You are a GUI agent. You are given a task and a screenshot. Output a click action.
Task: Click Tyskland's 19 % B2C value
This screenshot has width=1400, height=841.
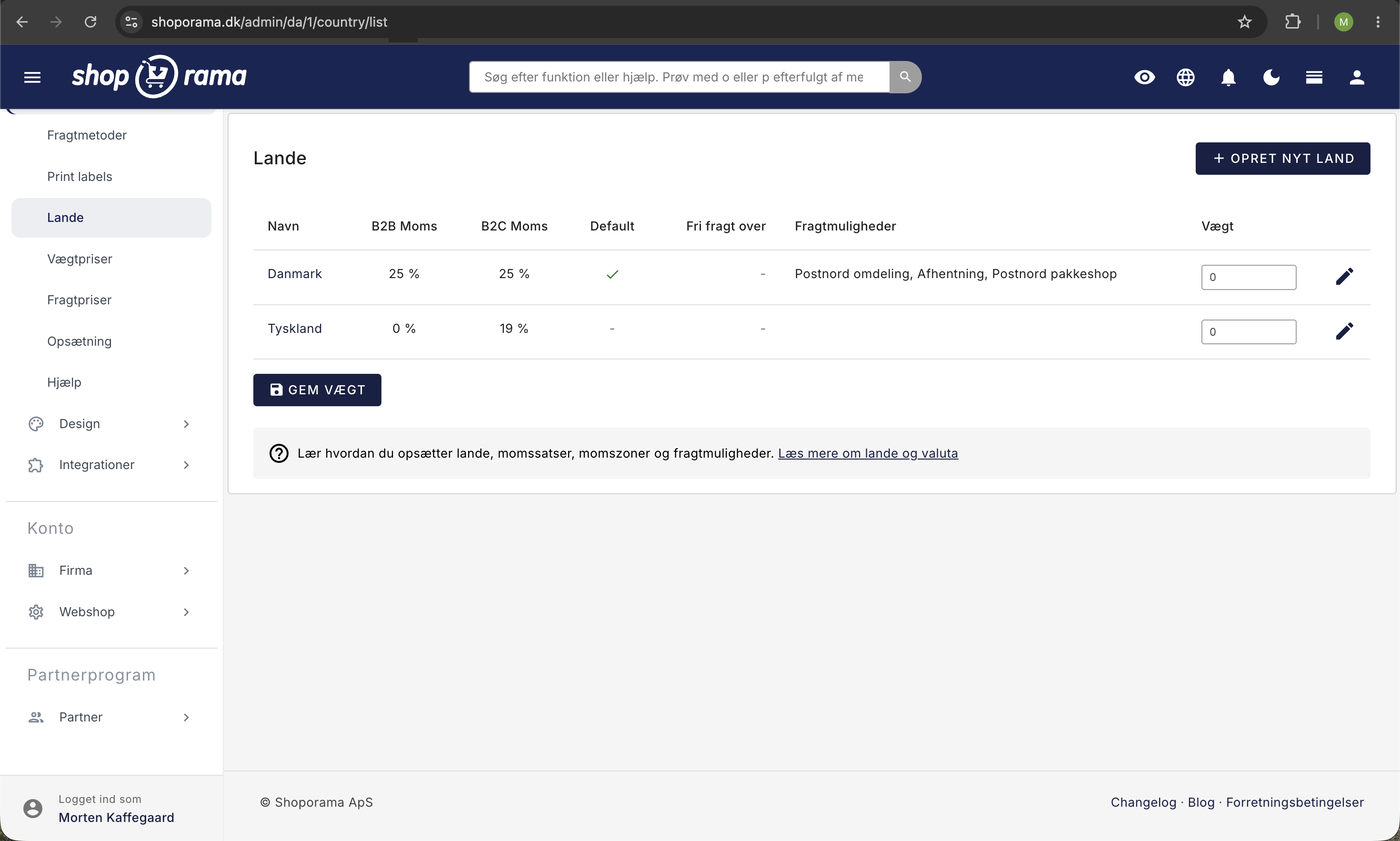click(514, 329)
